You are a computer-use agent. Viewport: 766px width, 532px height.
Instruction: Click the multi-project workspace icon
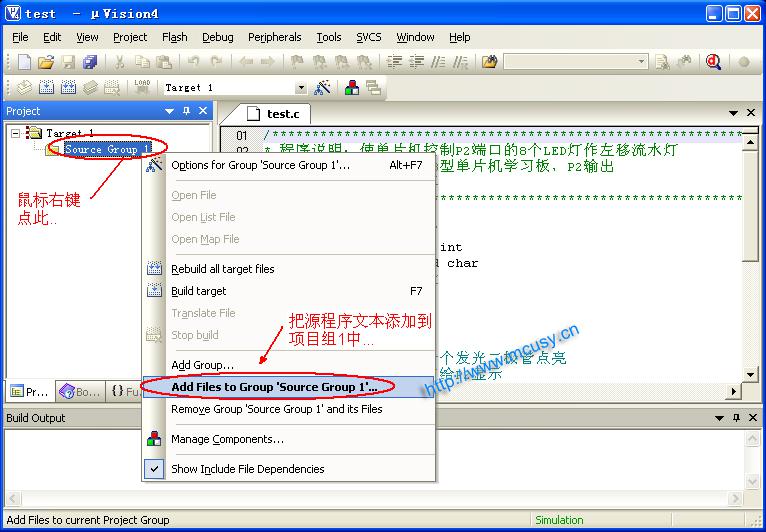[x=374, y=87]
